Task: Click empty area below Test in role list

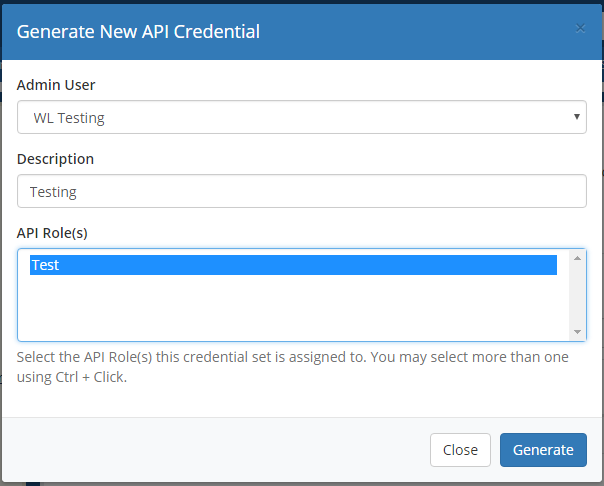Action: pos(293,307)
